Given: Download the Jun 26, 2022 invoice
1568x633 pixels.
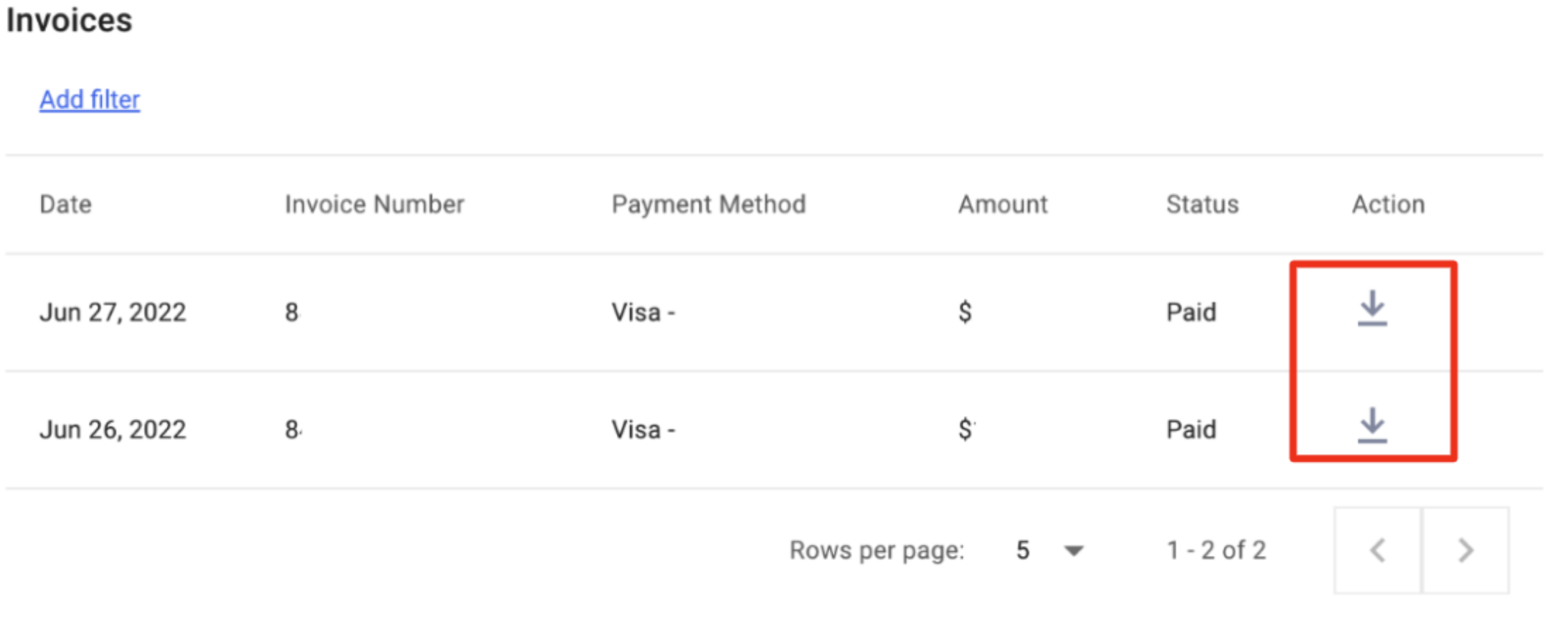Looking at the screenshot, I should pos(1372,426).
